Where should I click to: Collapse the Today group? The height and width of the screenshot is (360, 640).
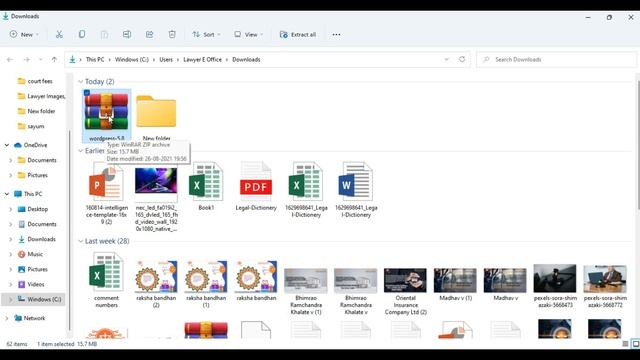click(80, 82)
